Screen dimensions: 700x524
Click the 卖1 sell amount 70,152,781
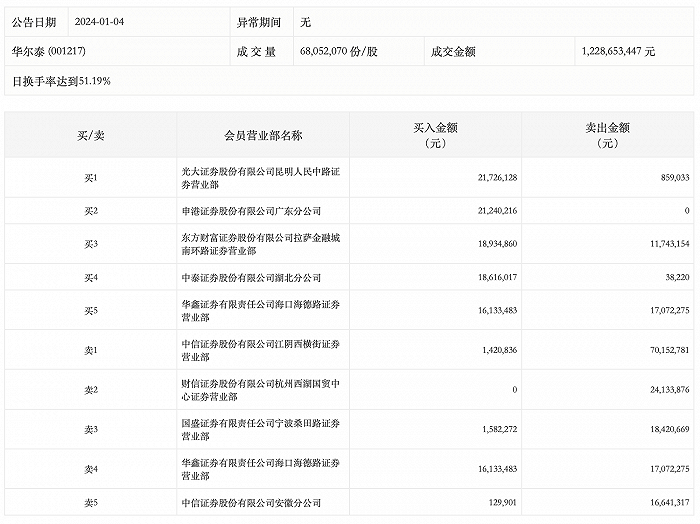669,350
